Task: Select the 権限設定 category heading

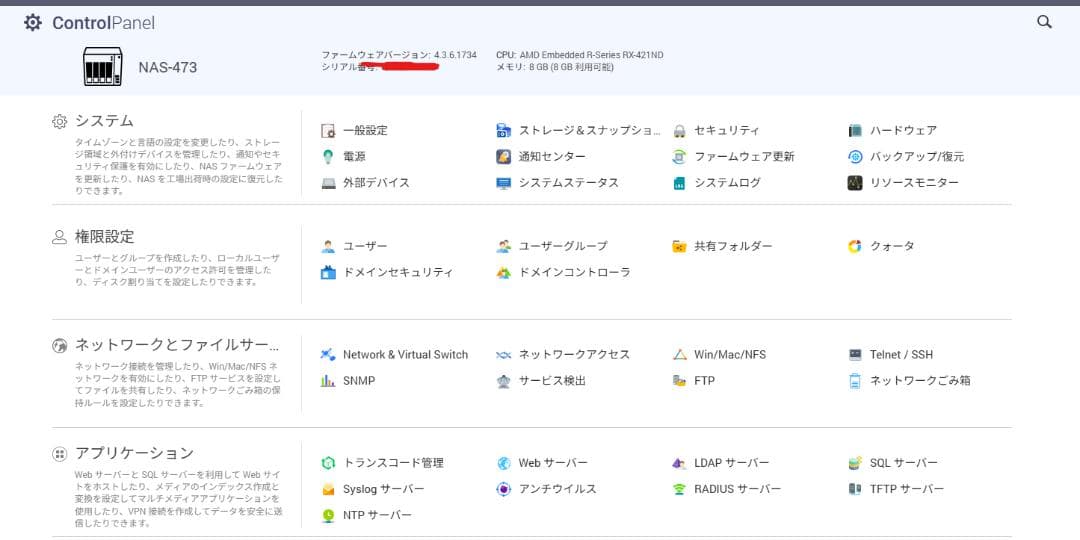Action: point(105,237)
